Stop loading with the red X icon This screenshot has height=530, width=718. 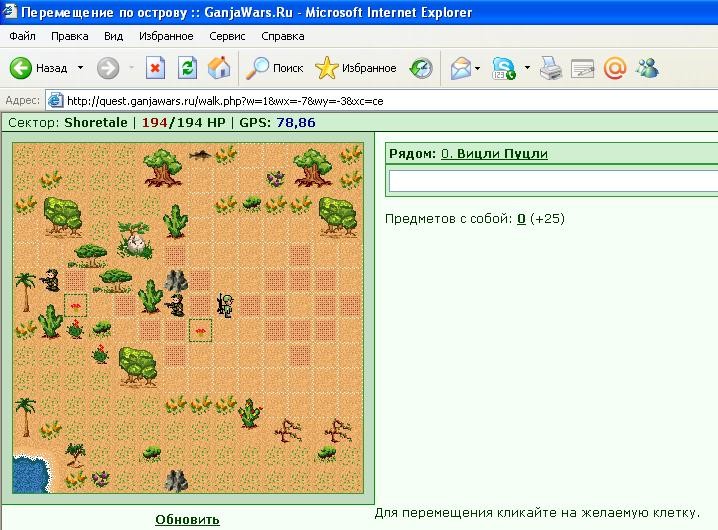155,68
